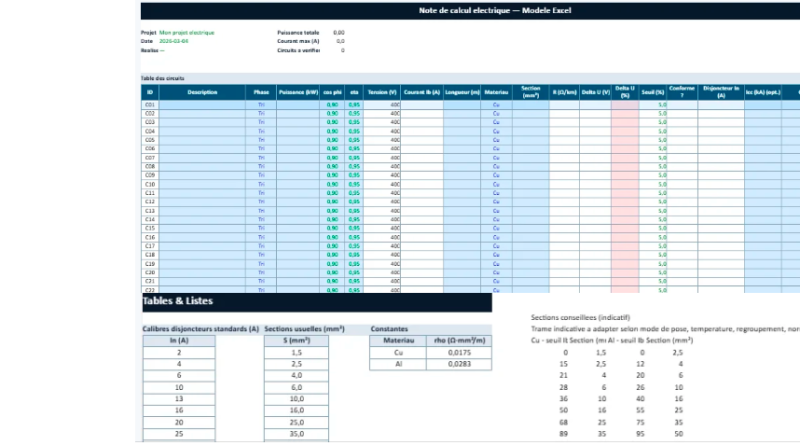Click the 'cos phi' column header
The width and height of the screenshot is (800, 445).
[x=332, y=92]
